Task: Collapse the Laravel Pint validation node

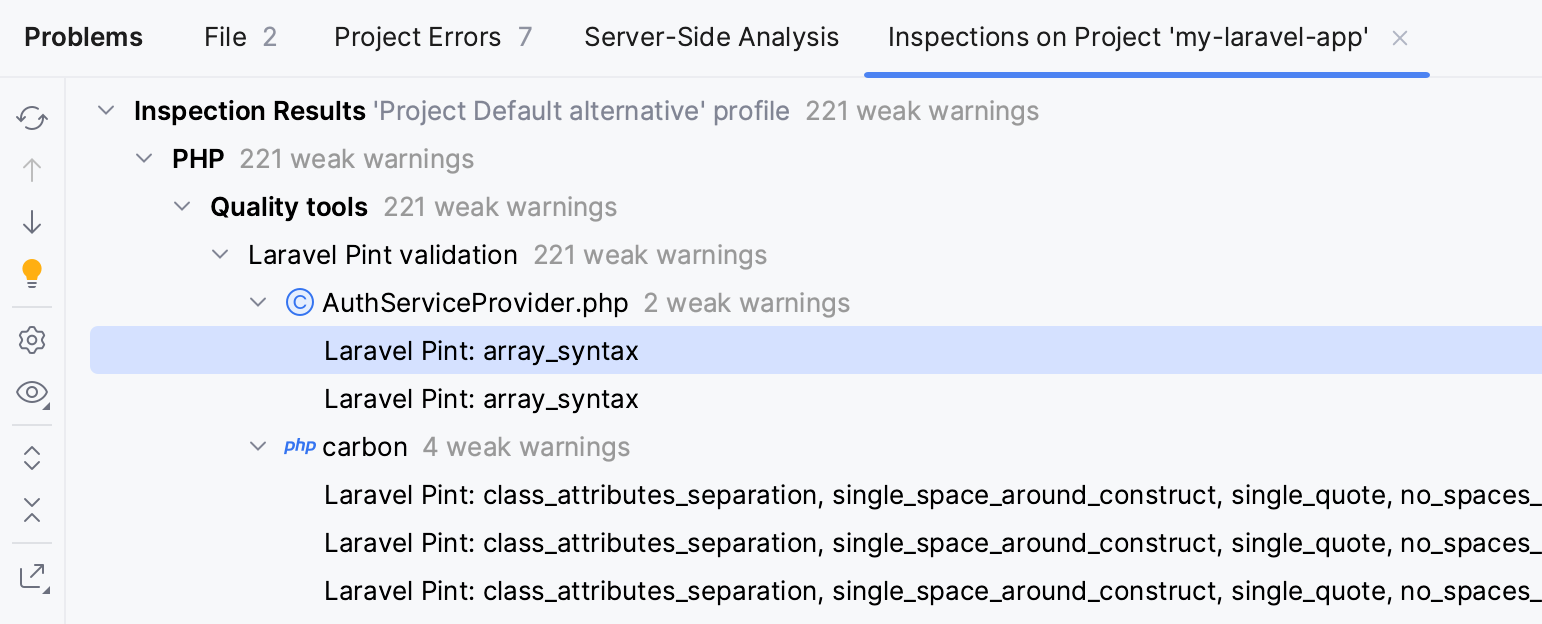Action: (220, 254)
